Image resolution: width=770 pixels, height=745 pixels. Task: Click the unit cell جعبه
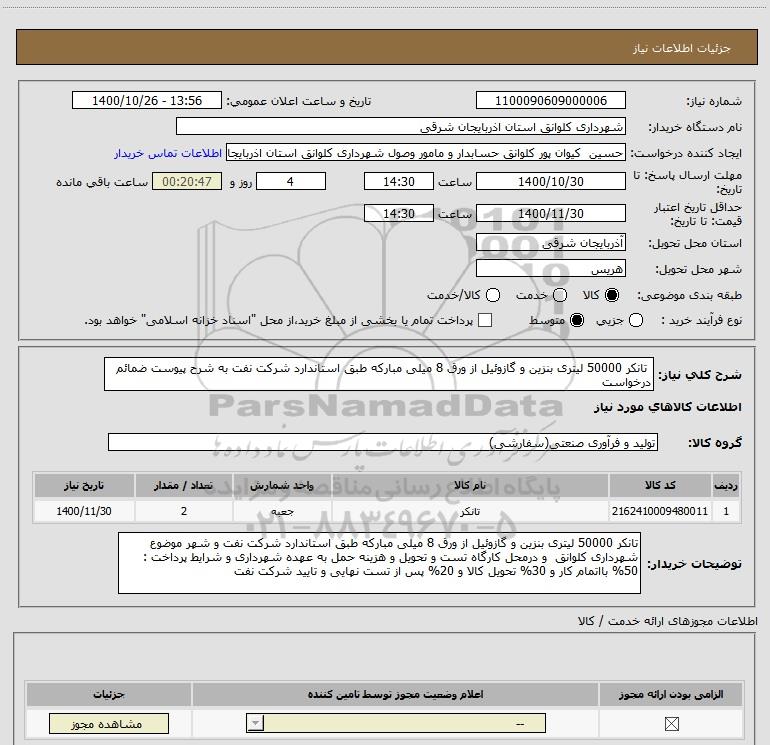(x=282, y=511)
